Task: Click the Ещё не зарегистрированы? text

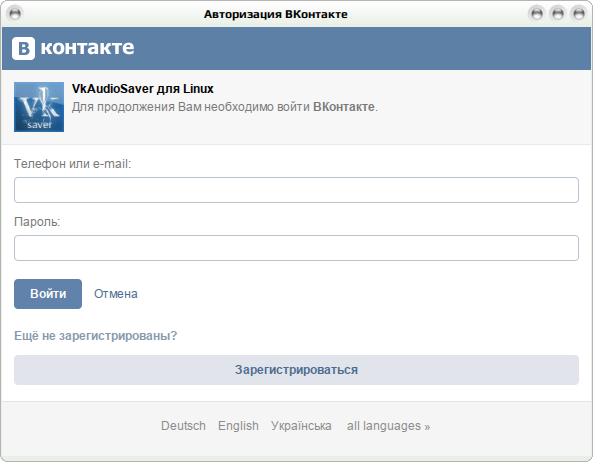Action: [96, 336]
